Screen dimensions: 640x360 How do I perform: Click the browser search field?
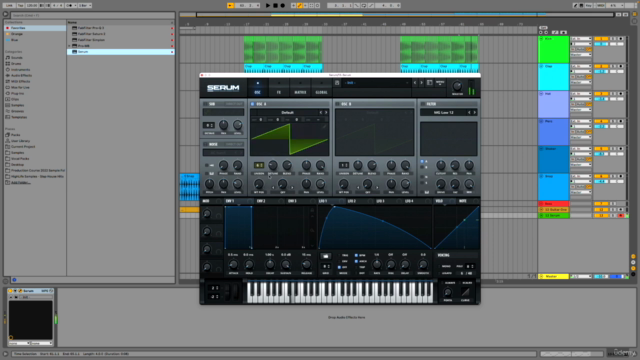pos(92,15)
